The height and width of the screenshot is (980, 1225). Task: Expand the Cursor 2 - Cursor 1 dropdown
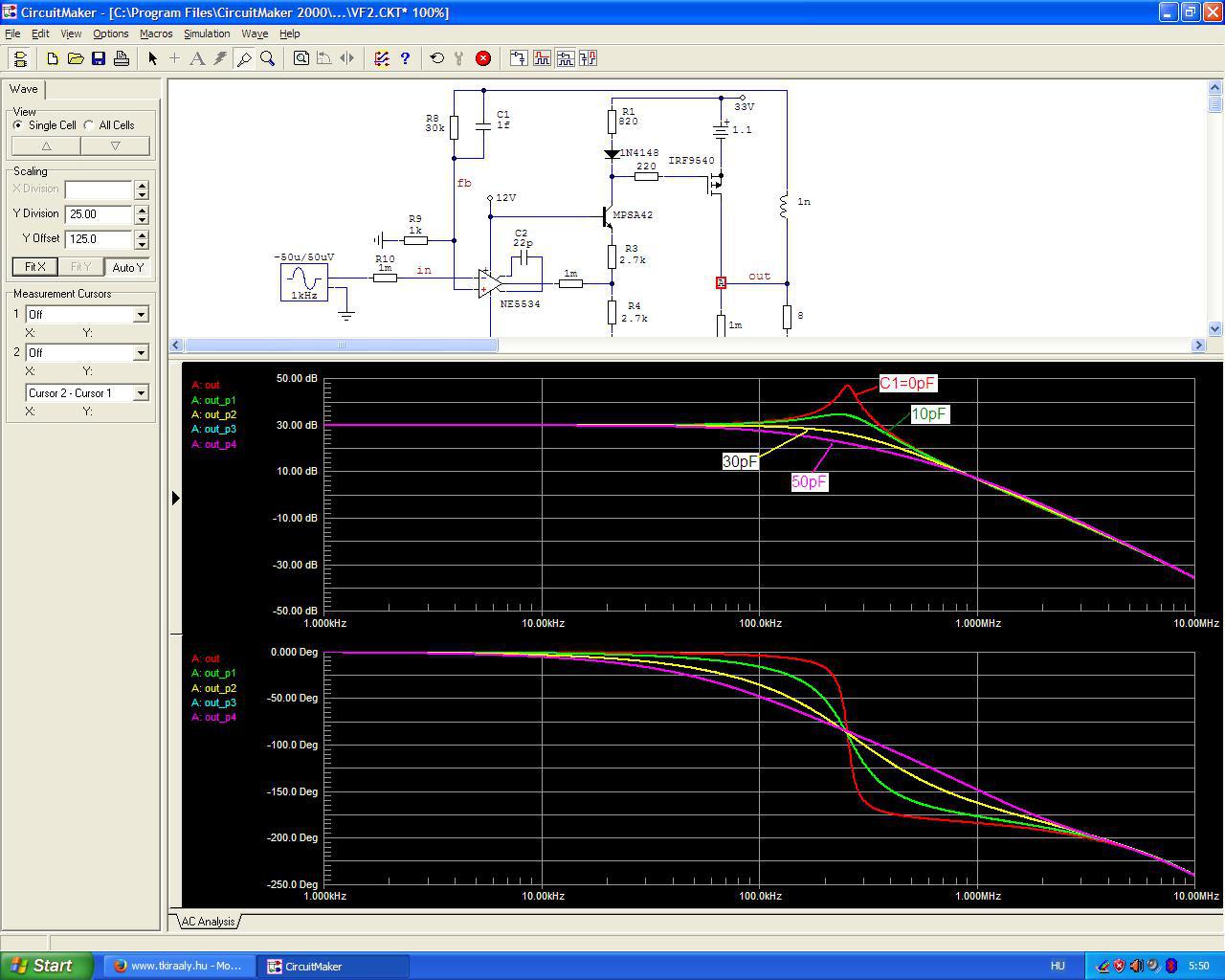141,393
